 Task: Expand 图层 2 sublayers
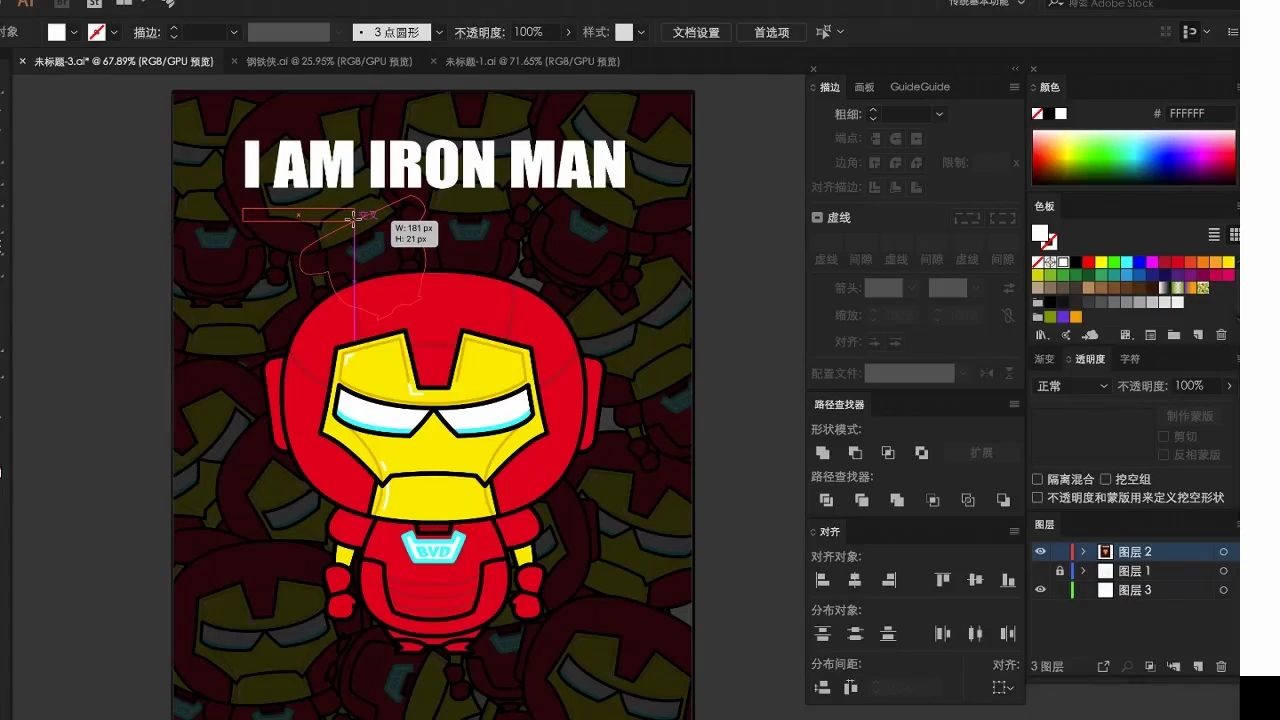(x=1083, y=552)
